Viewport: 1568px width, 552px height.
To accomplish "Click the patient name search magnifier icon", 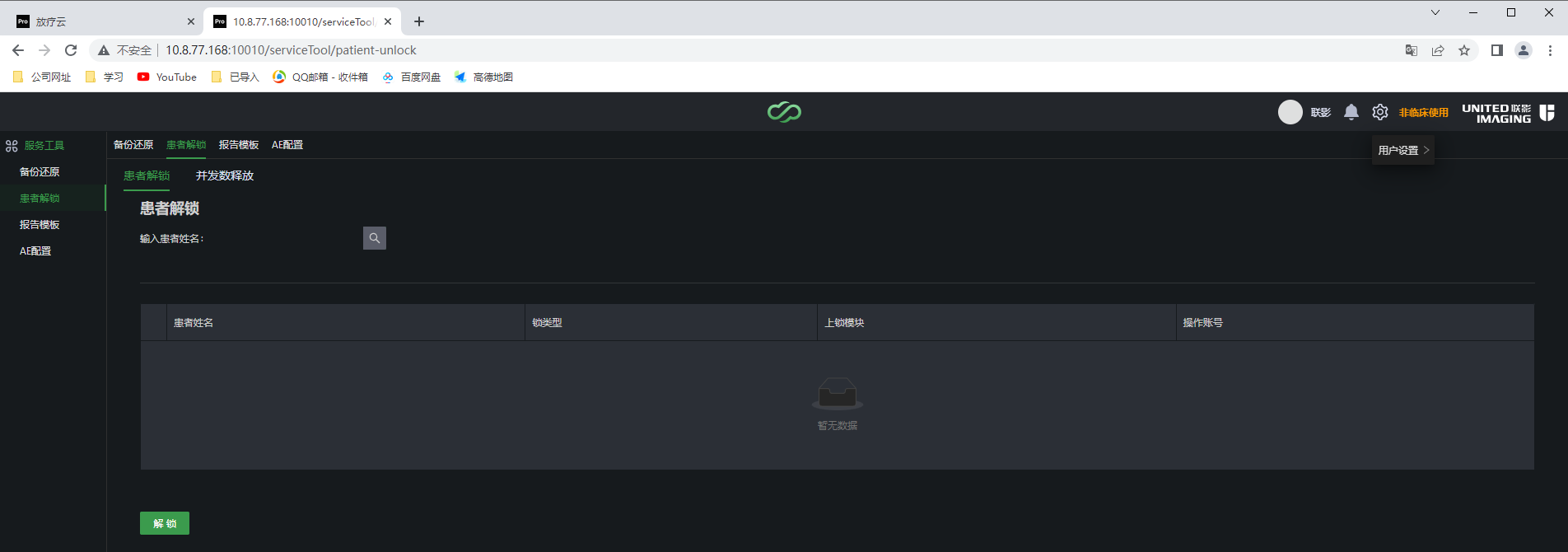I will click(x=375, y=238).
